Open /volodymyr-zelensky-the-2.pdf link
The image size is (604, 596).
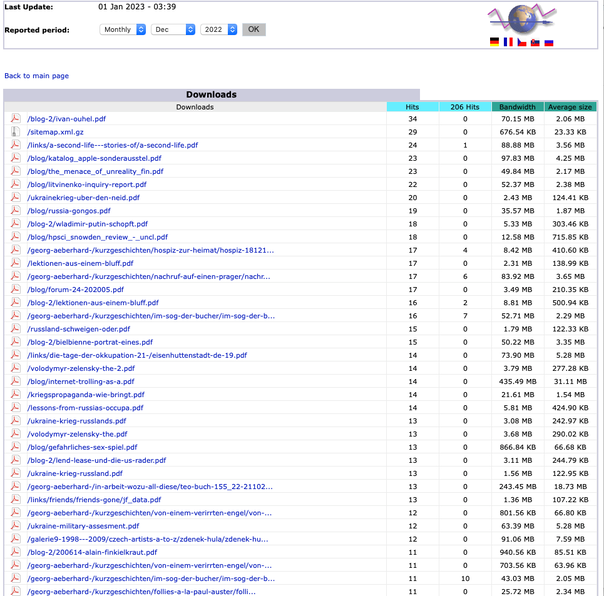pos(81,368)
